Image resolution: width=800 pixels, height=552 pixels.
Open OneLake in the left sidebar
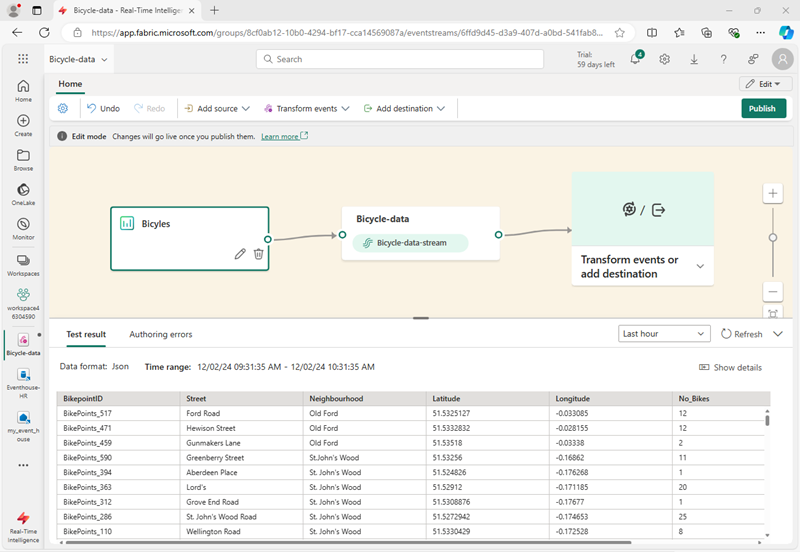(23, 194)
